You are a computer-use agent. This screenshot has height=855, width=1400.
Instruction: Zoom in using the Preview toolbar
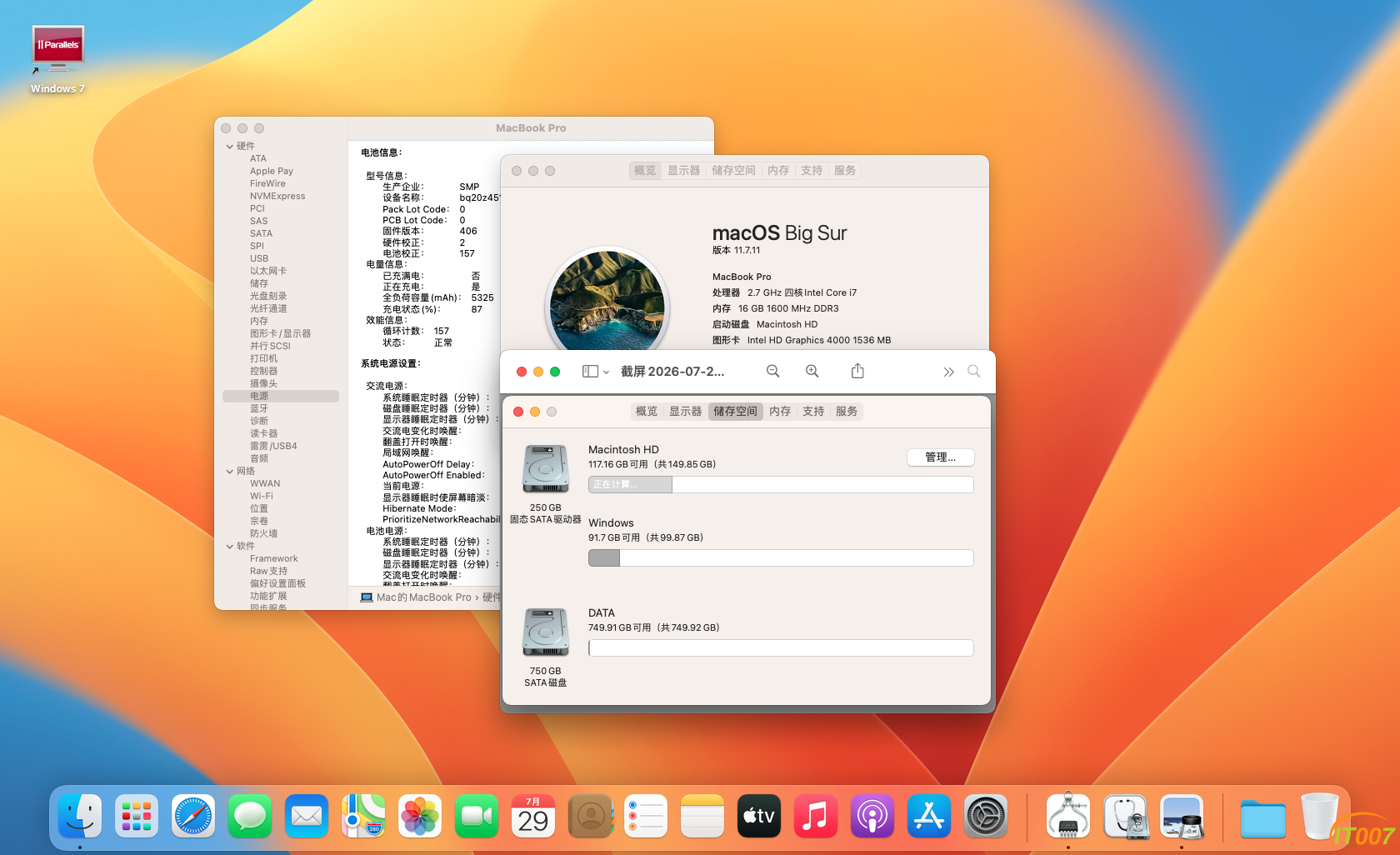click(x=812, y=372)
